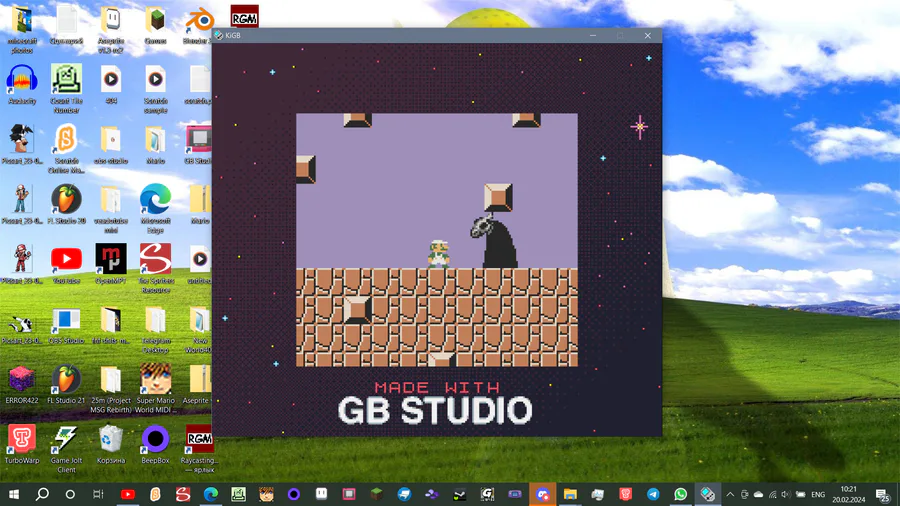Open the Корзина recycle bin
The height and width of the screenshot is (506, 900).
pyautogui.click(x=111, y=444)
